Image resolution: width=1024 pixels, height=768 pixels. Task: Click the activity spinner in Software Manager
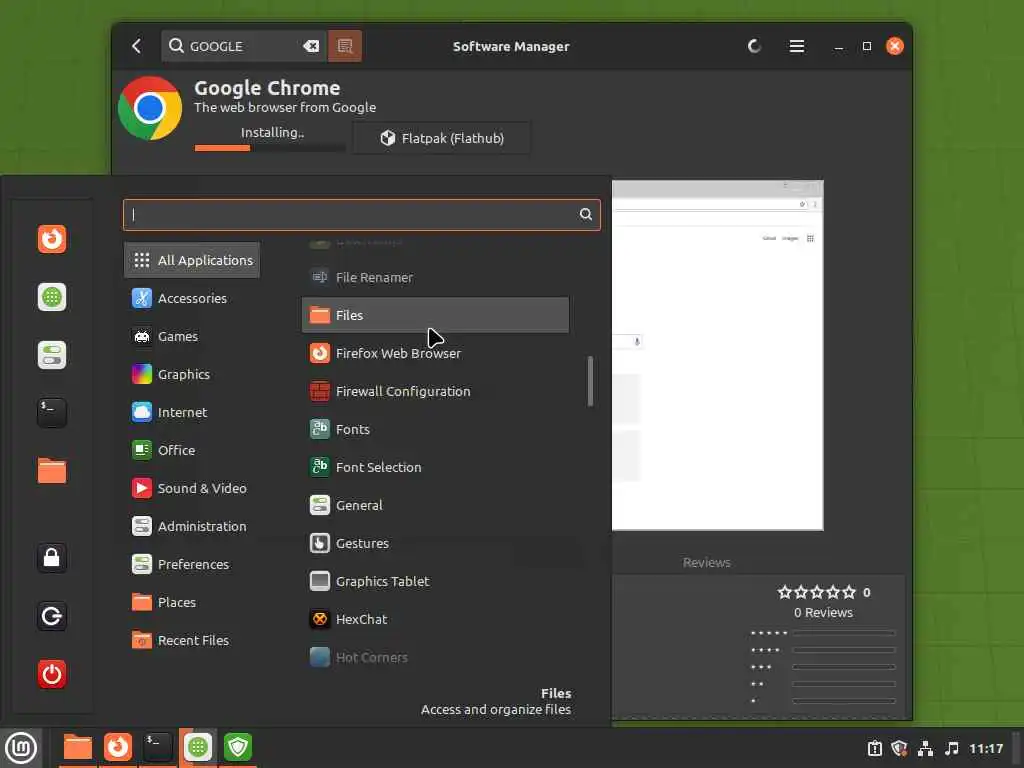point(754,46)
